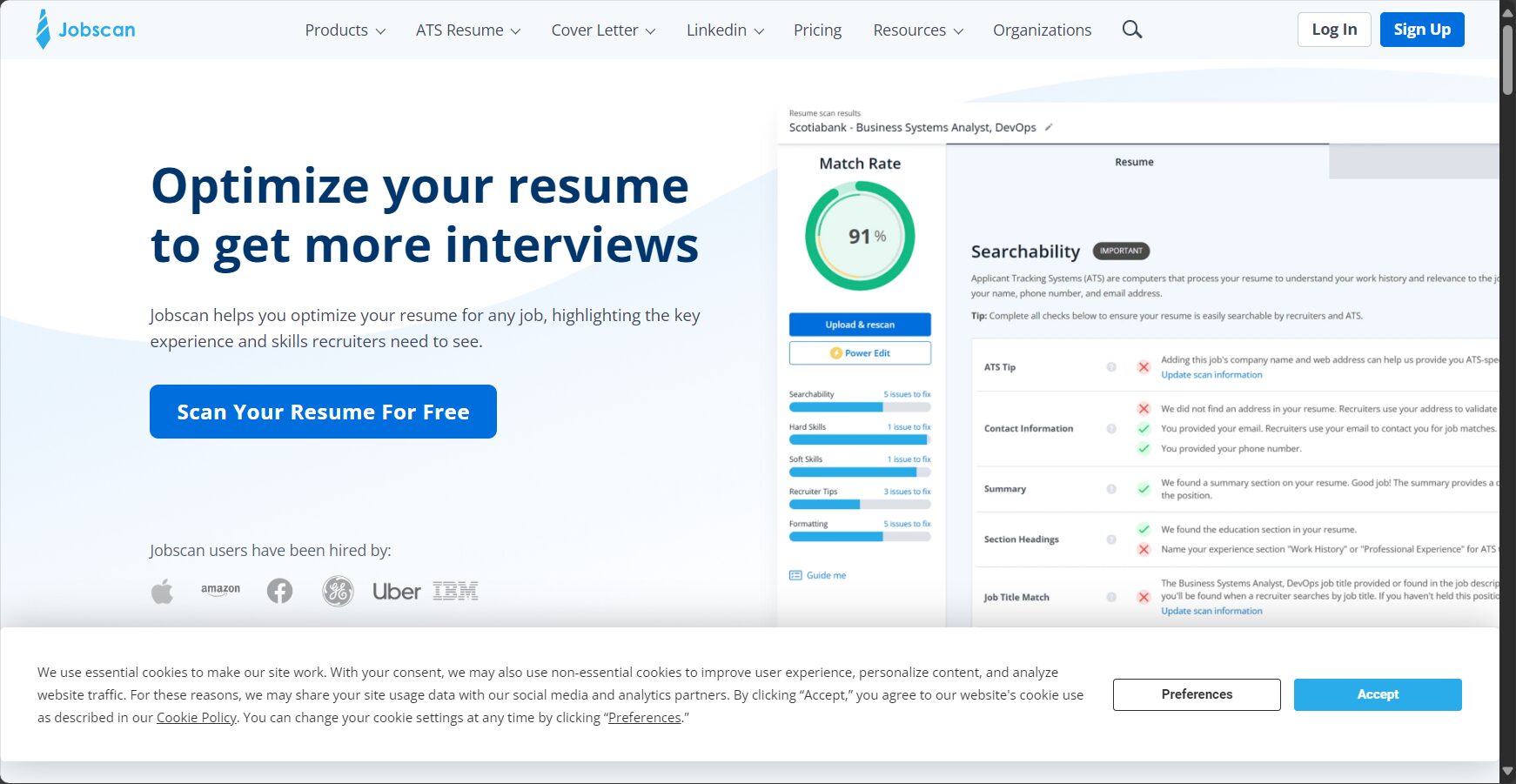This screenshot has width=1516, height=784.
Task: Click the info icon next to Section Headings
Action: click(x=1111, y=539)
